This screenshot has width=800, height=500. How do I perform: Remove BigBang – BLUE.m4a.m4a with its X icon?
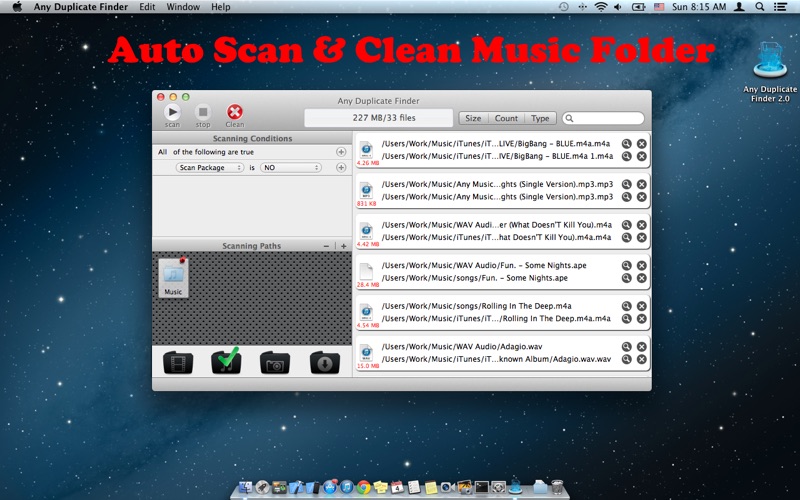[x=642, y=144]
